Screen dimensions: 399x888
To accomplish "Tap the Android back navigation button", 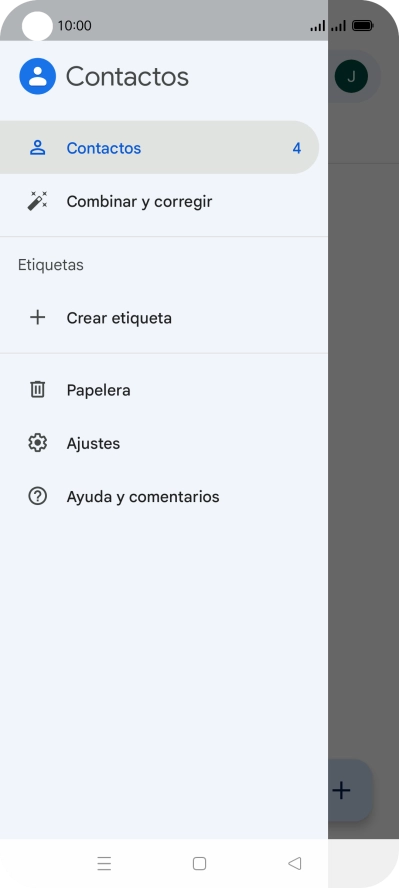I will (x=294, y=863).
